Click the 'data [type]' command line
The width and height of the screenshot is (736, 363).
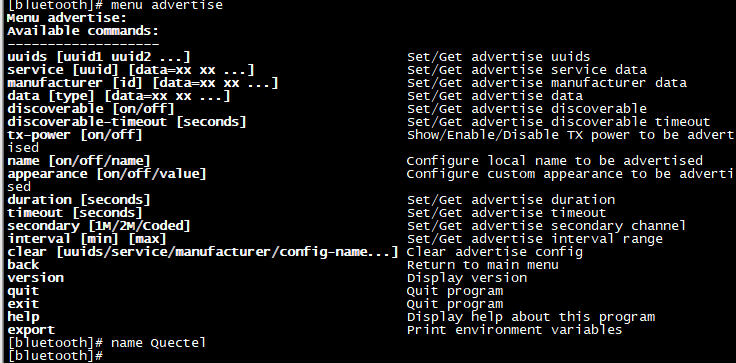(x=119, y=96)
